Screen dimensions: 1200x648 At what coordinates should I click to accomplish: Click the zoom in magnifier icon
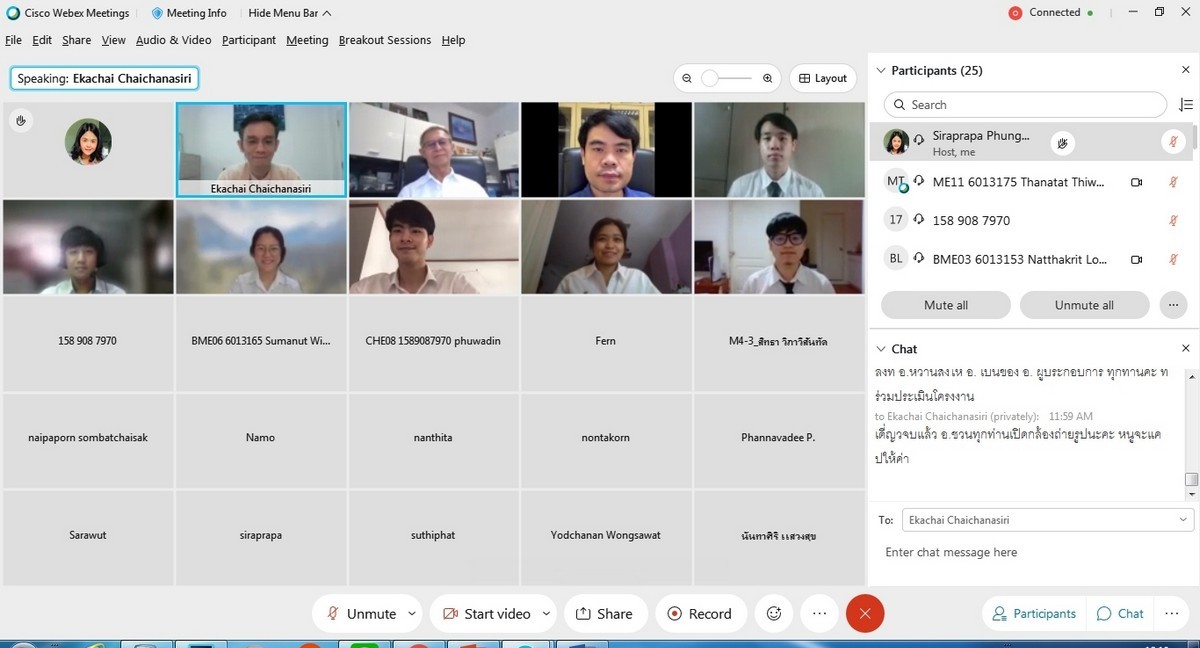tap(767, 78)
